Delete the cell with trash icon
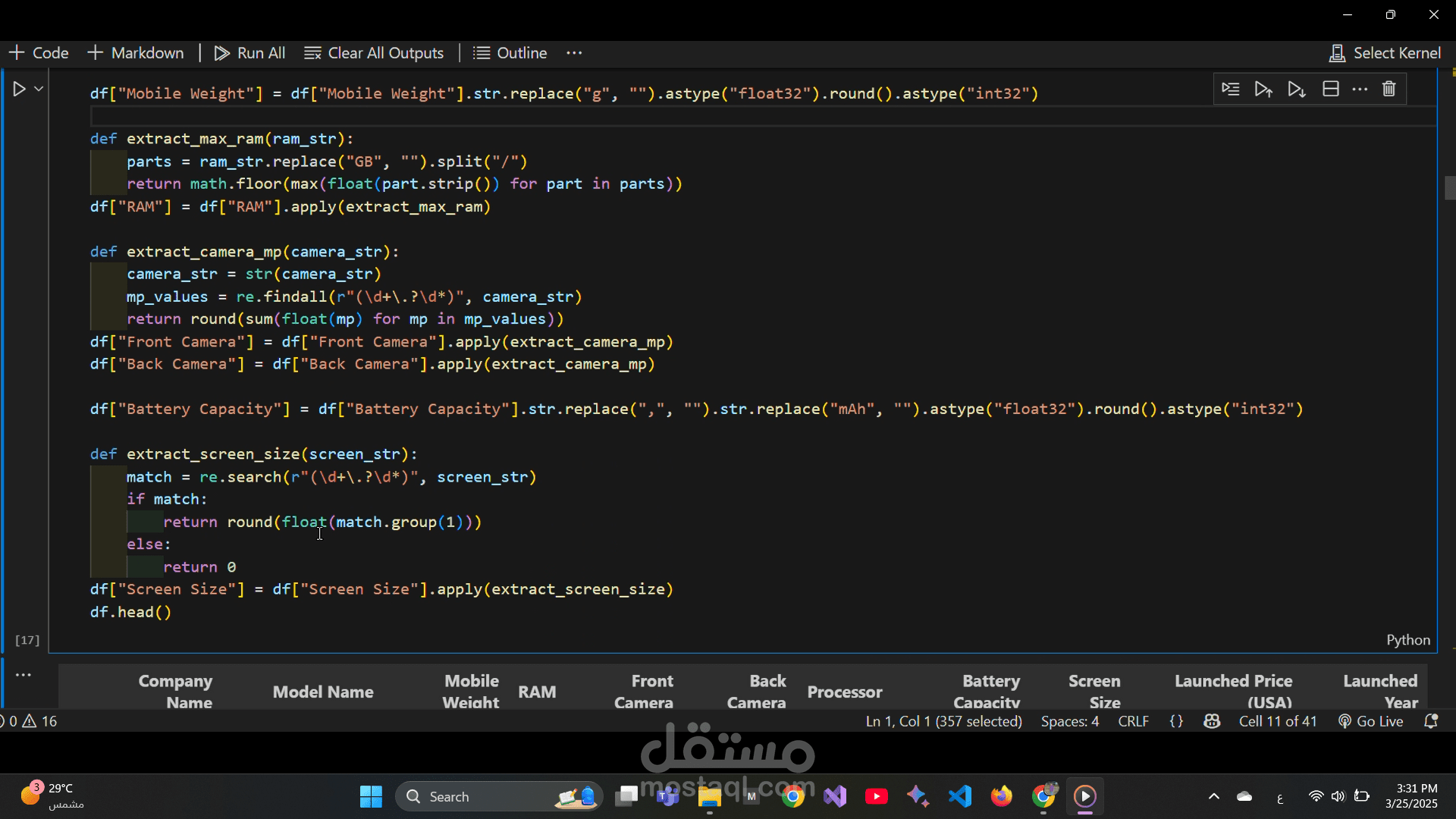 pos(1389,89)
